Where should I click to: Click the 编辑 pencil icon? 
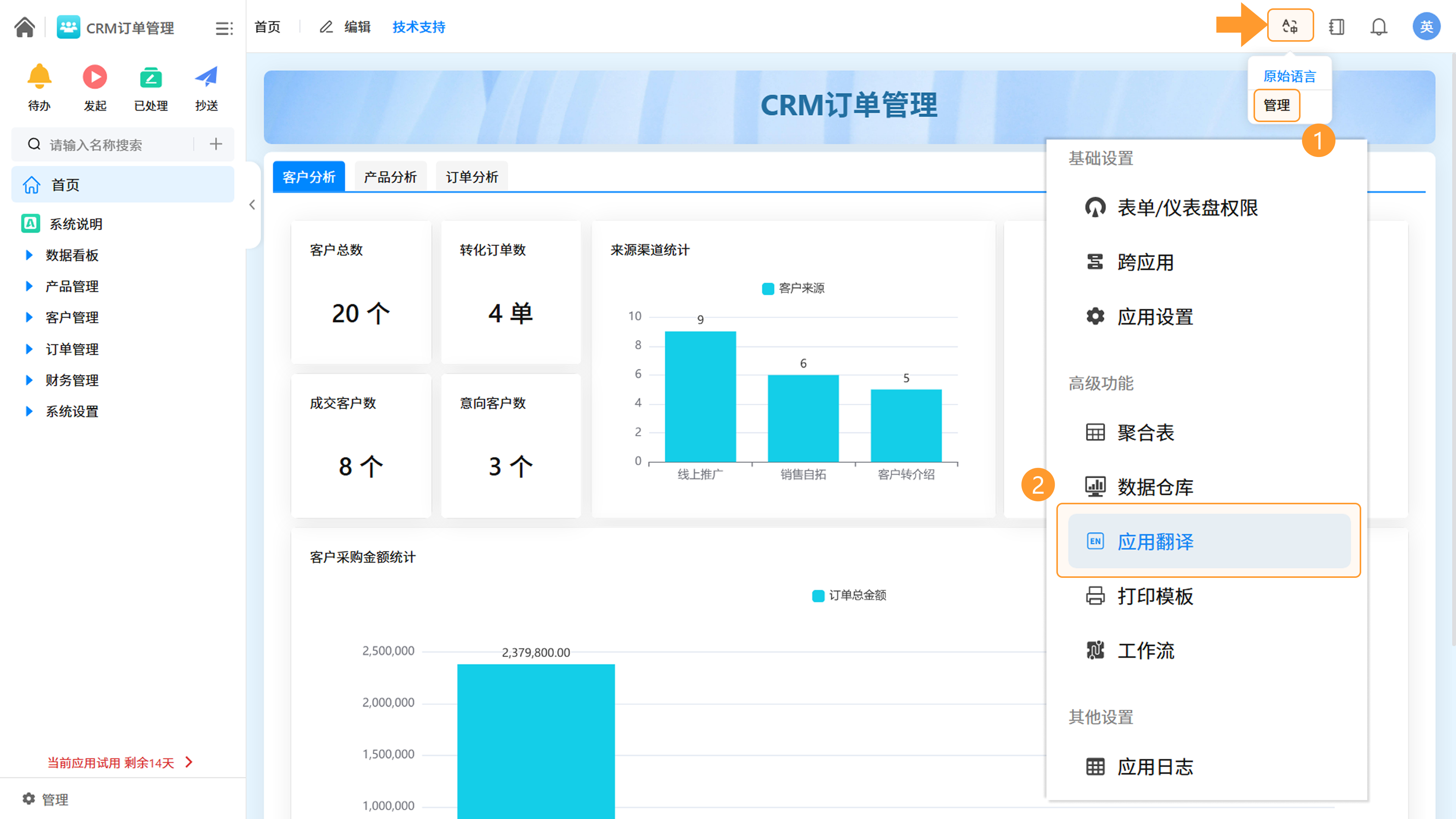[x=326, y=27]
